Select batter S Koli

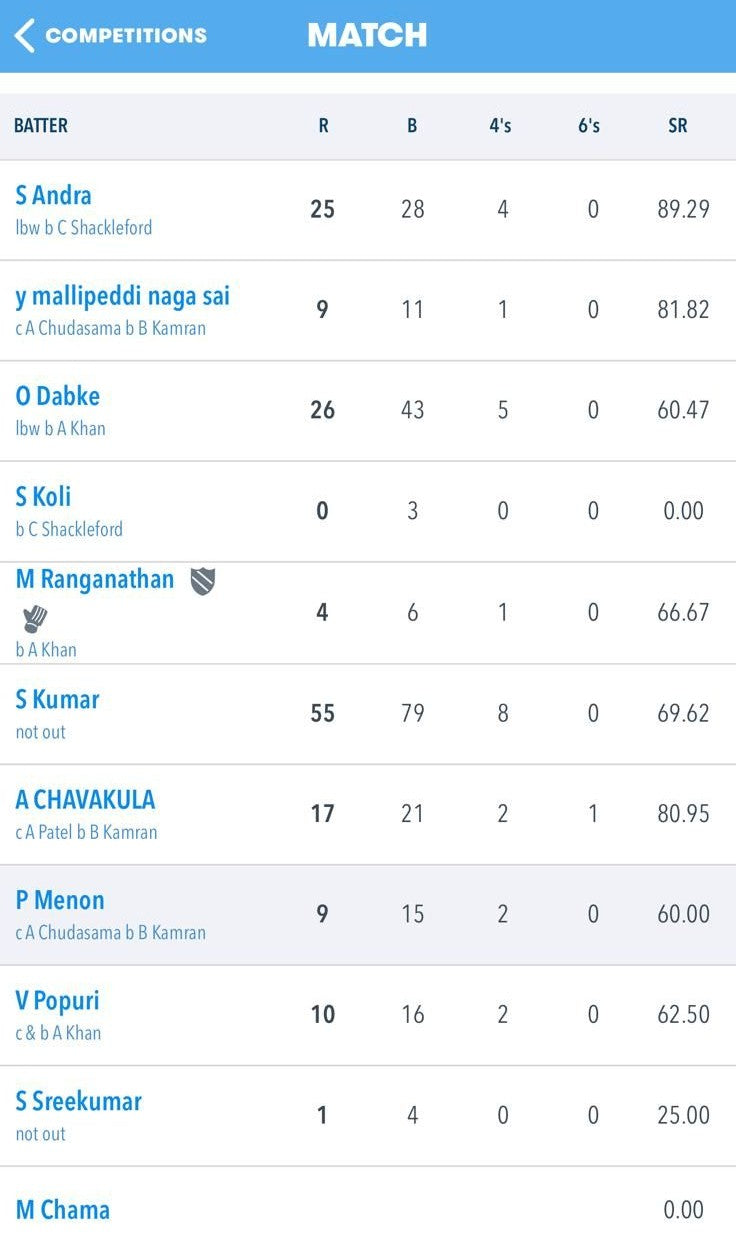point(44,496)
